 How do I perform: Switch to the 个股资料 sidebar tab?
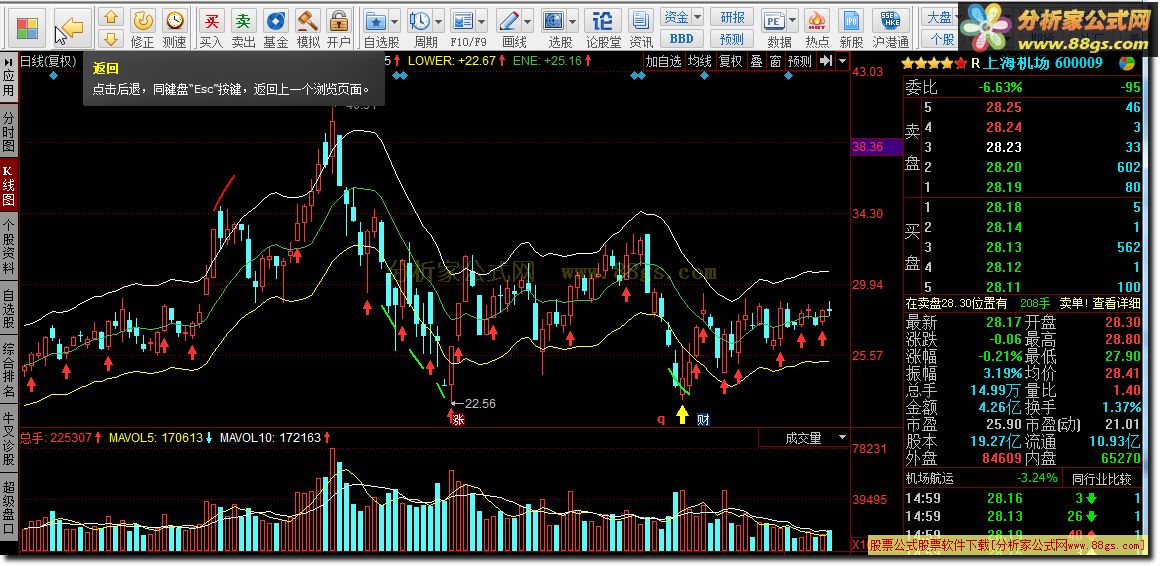click(9, 247)
